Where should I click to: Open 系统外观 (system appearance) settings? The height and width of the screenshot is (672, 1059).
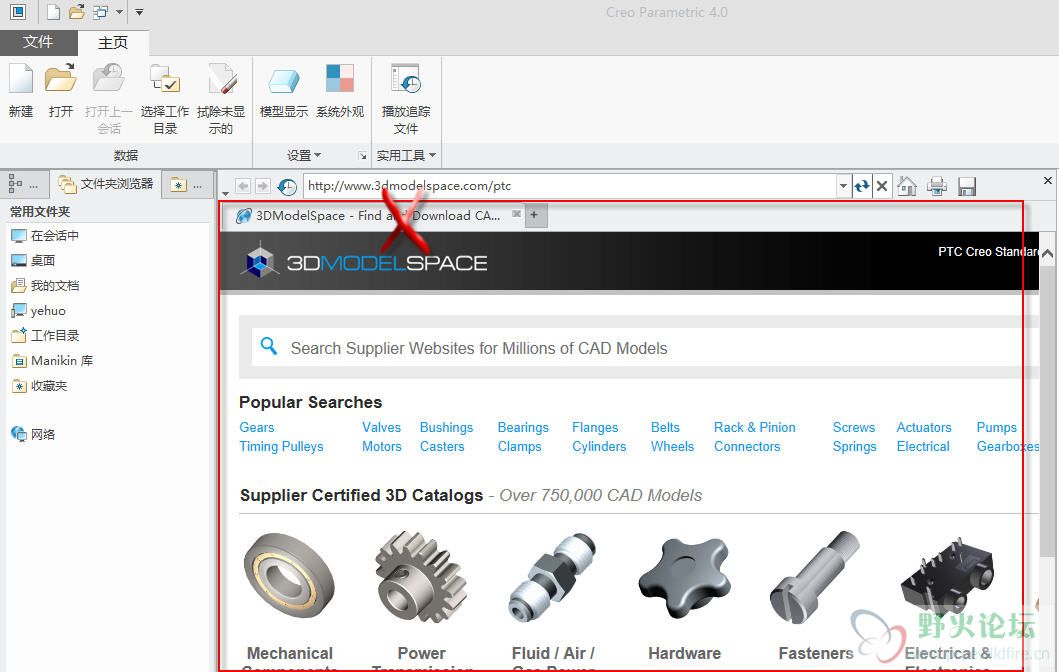(340, 80)
